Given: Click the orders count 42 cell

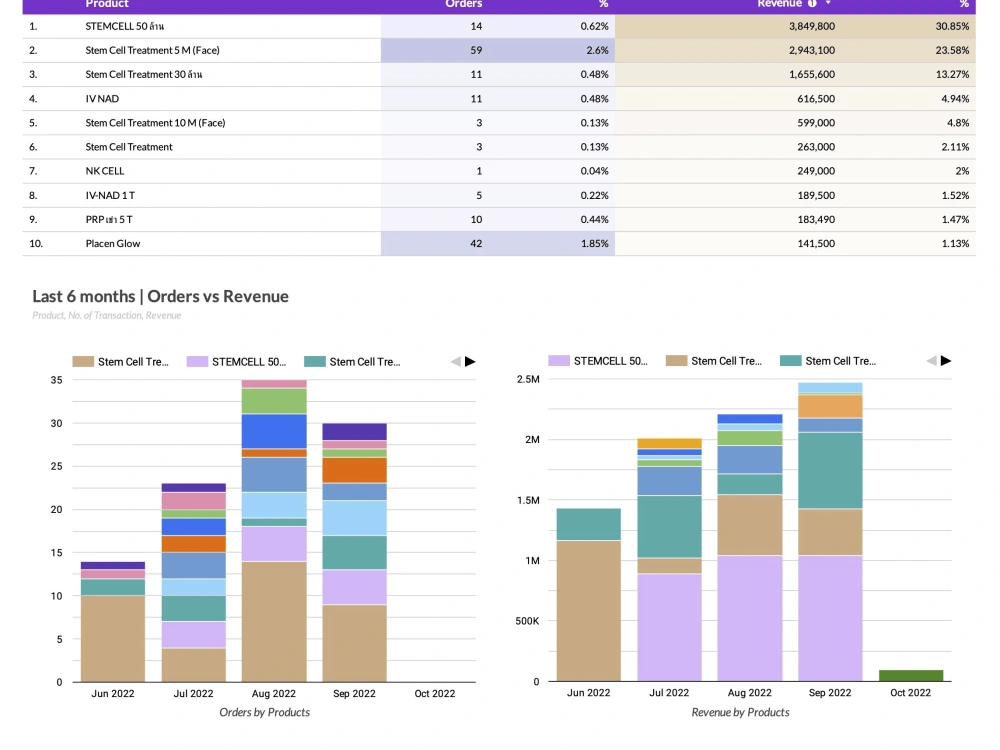Looking at the screenshot, I should pos(476,244).
